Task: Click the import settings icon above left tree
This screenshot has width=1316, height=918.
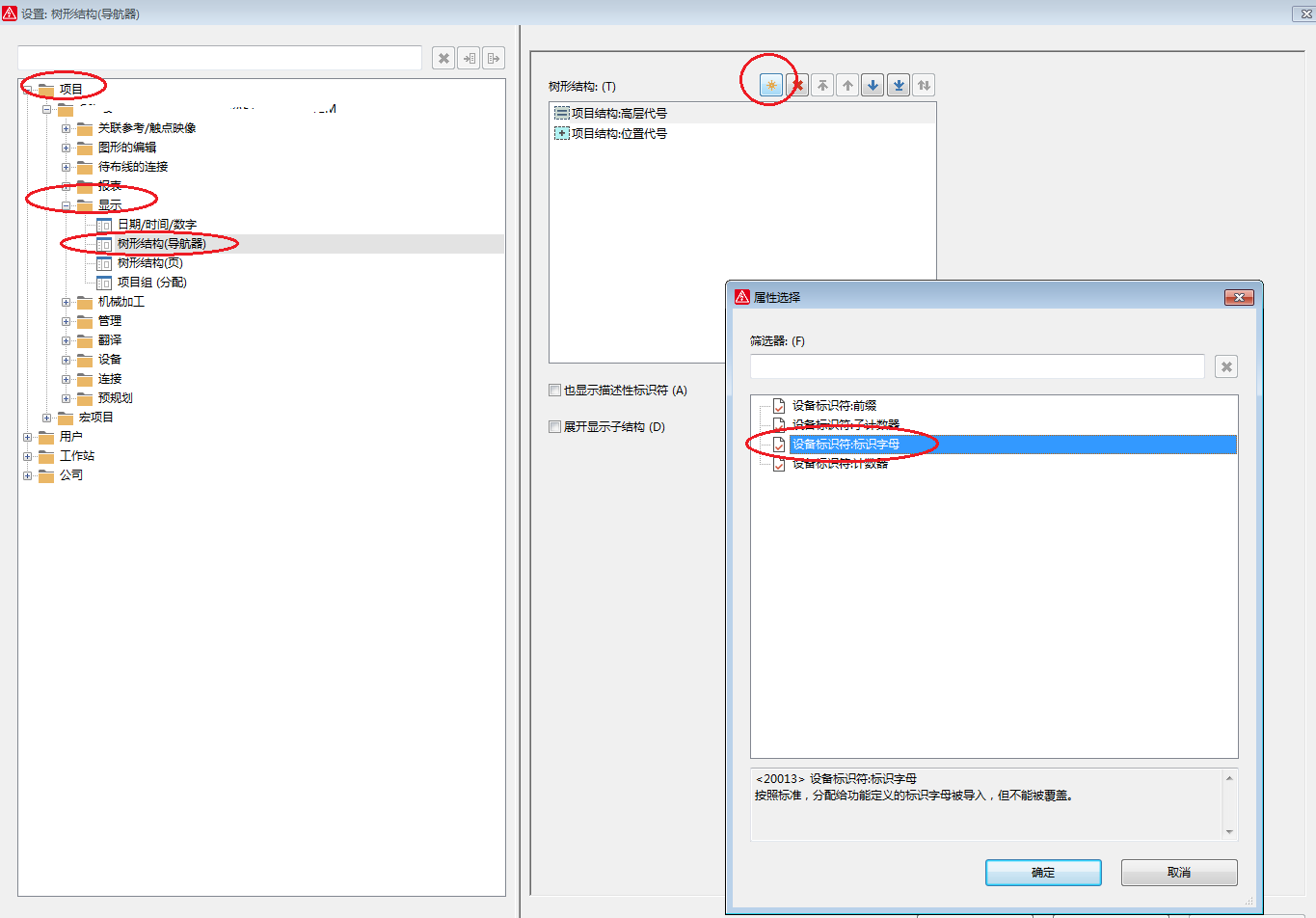Action: pyautogui.click(x=469, y=58)
